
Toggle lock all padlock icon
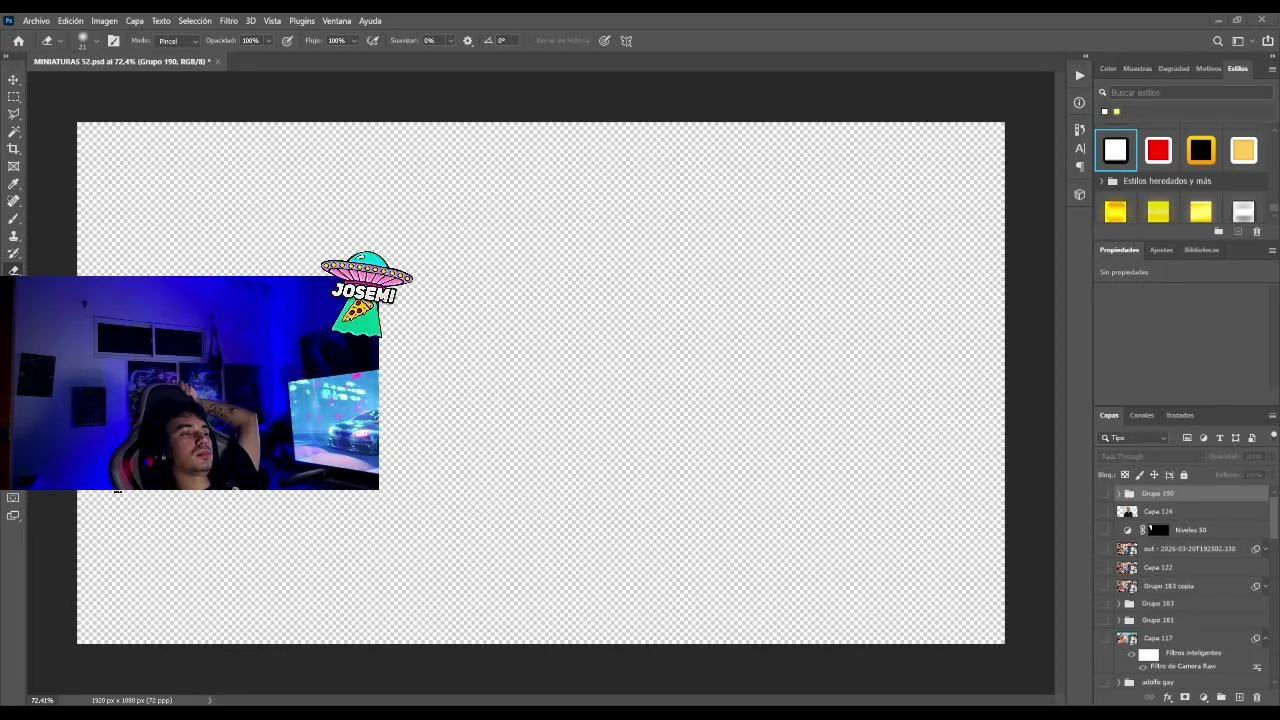pos(1184,475)
